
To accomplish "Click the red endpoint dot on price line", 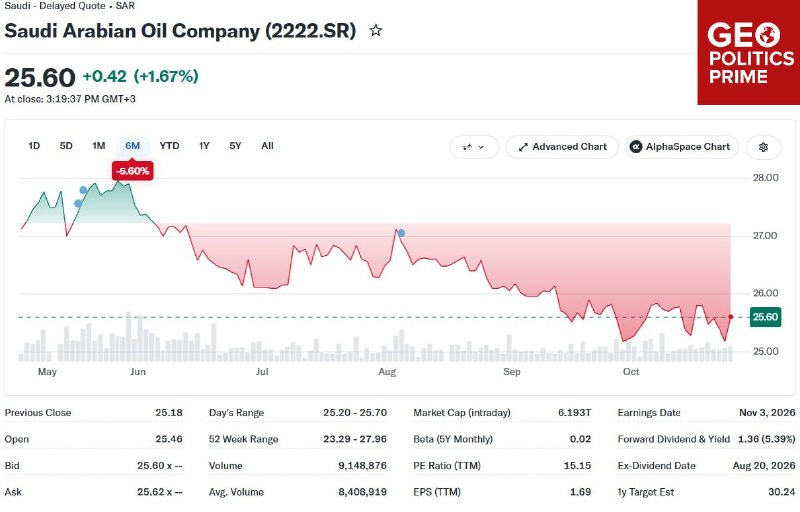I will [x=731, y=317].
